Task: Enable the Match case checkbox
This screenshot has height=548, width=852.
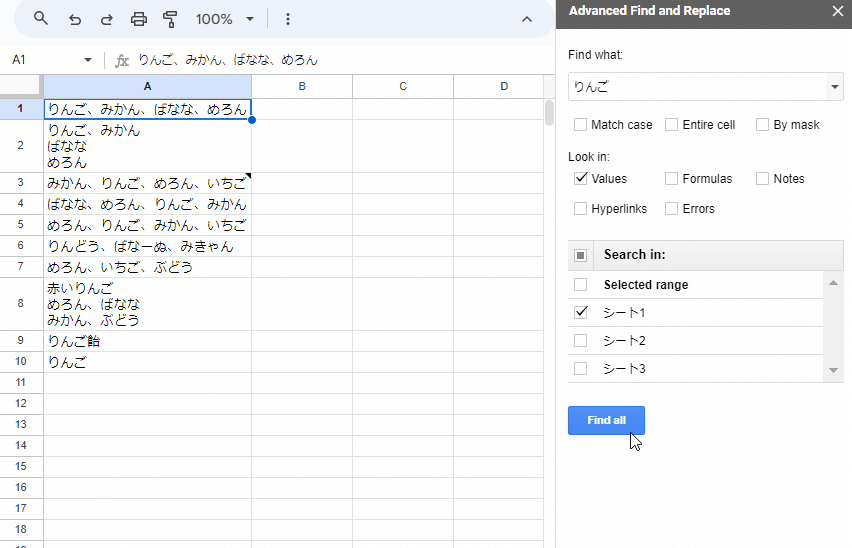Action: pyautogui.click(x=581, y=125)
